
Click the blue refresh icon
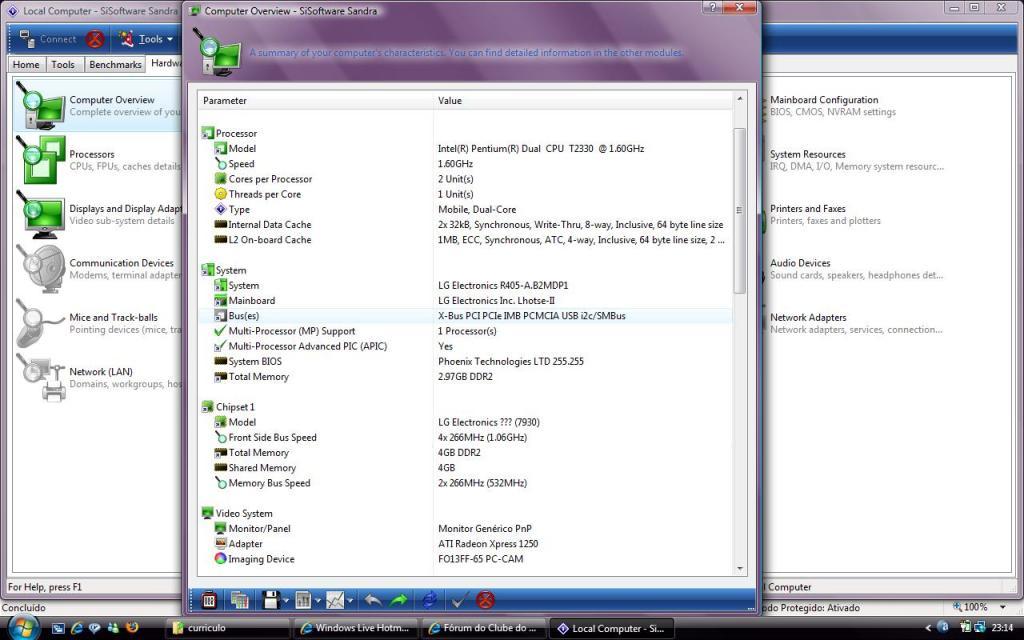click(430, 600)
